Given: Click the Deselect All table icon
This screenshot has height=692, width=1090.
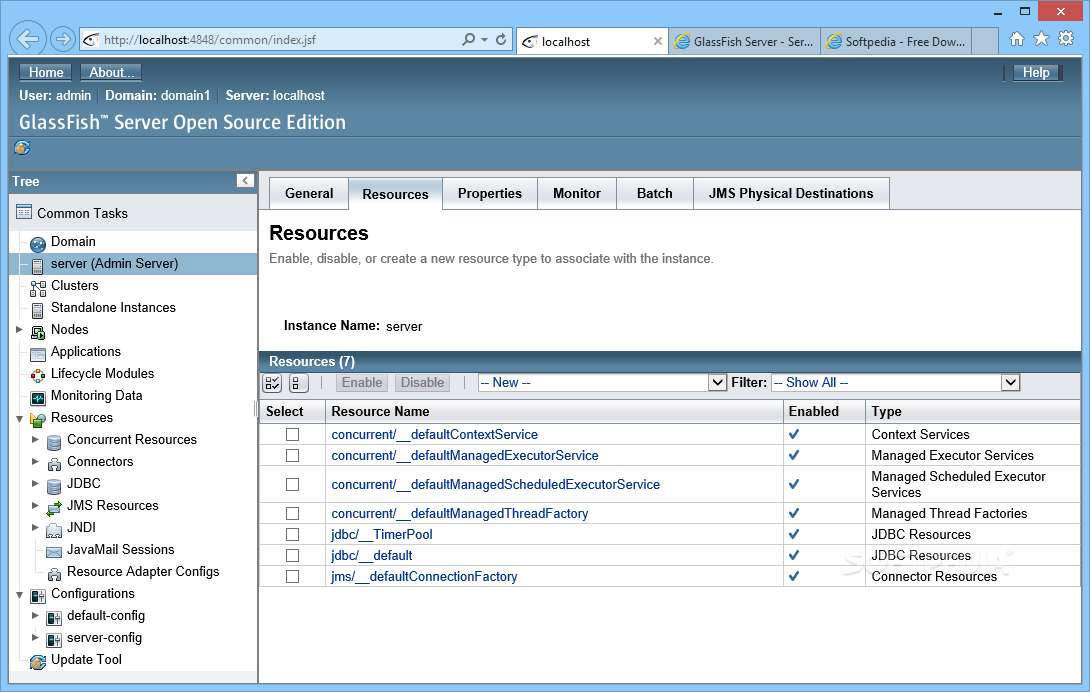Looking at the screenshot, I should [298, 383].
